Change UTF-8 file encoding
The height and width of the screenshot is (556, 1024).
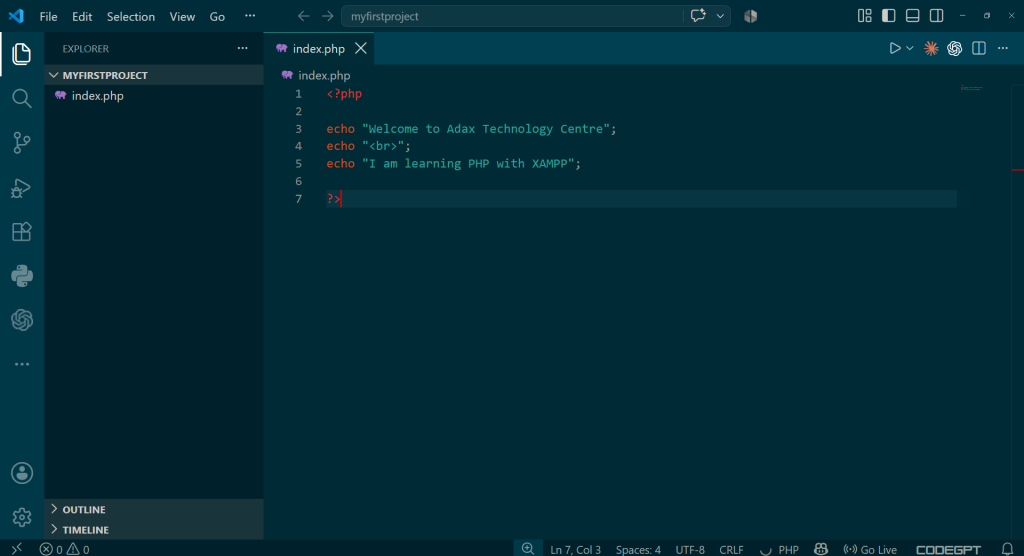[690, 549]
